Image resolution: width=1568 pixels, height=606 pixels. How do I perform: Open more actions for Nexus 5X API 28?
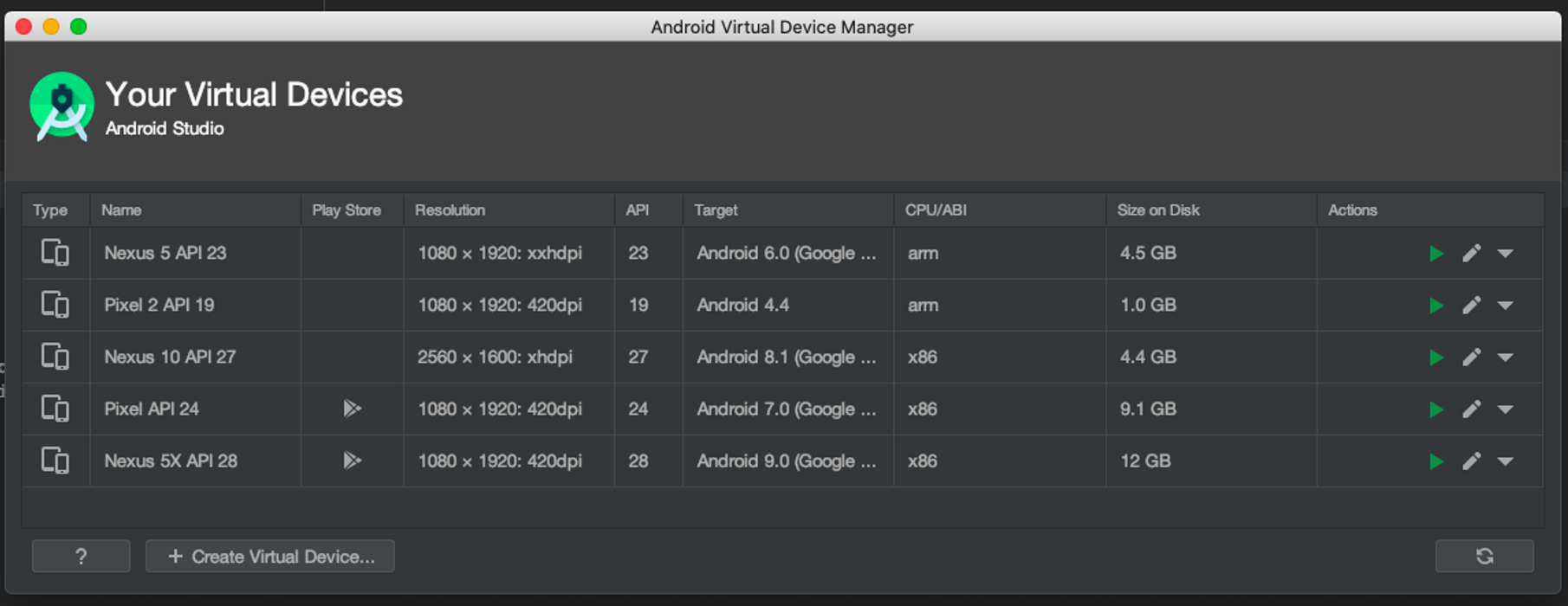pos(1506,461)
